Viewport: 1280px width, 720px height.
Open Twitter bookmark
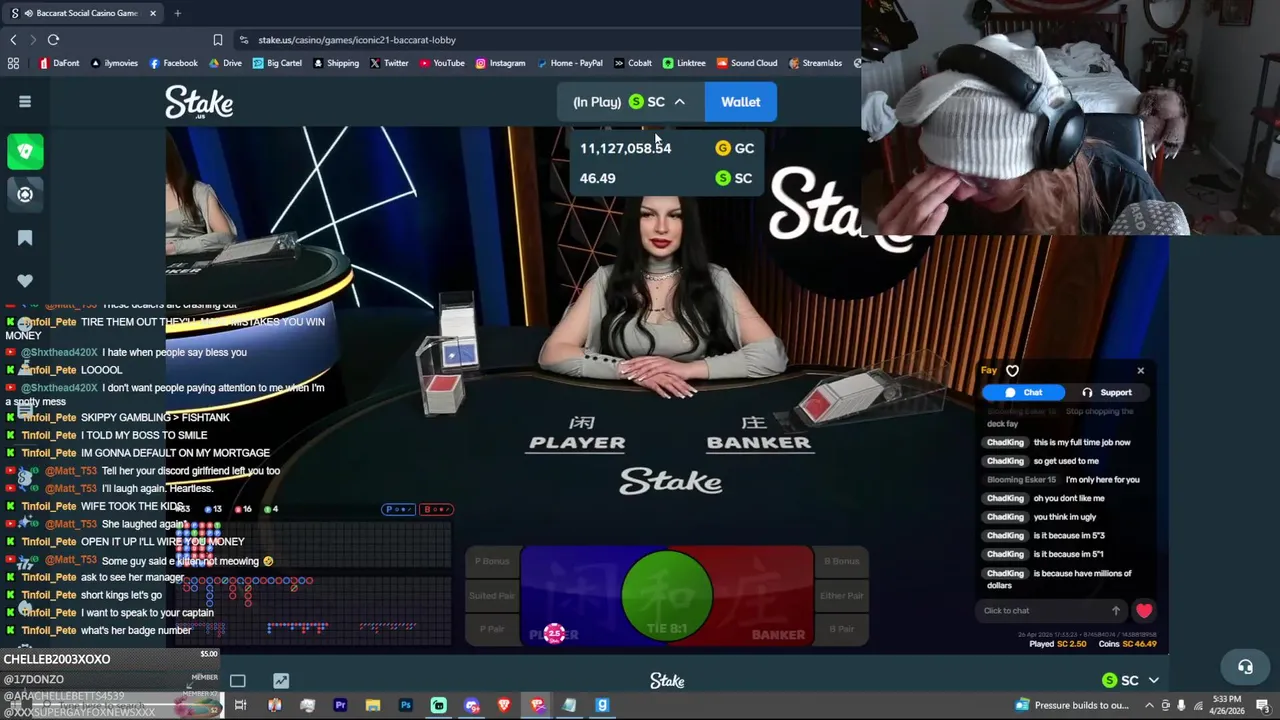point(389,63)
